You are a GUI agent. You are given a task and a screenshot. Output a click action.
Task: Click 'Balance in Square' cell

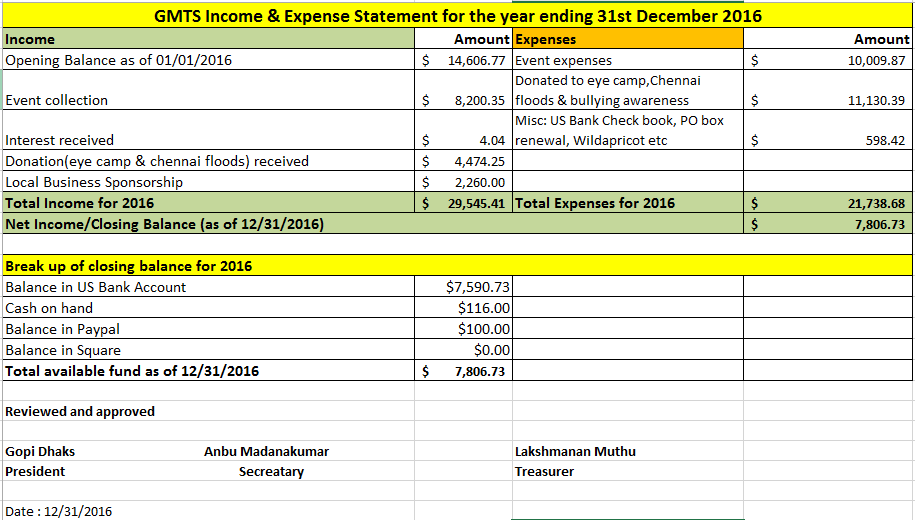click(x=208, y=350)
